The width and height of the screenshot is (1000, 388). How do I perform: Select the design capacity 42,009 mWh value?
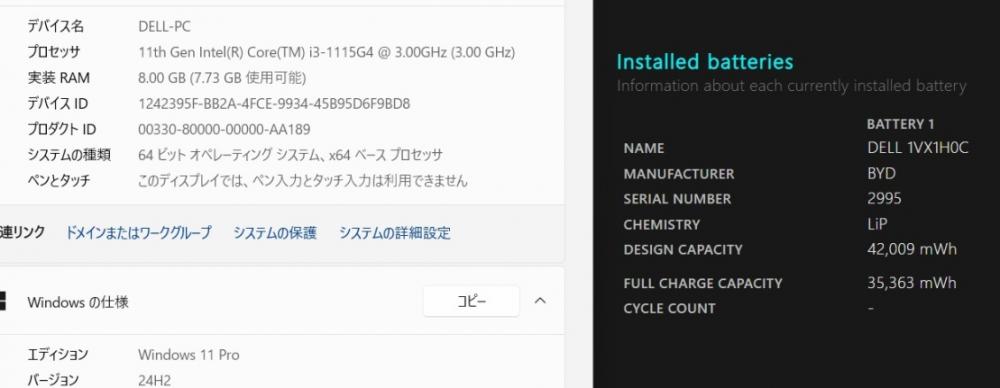(912, 249)
